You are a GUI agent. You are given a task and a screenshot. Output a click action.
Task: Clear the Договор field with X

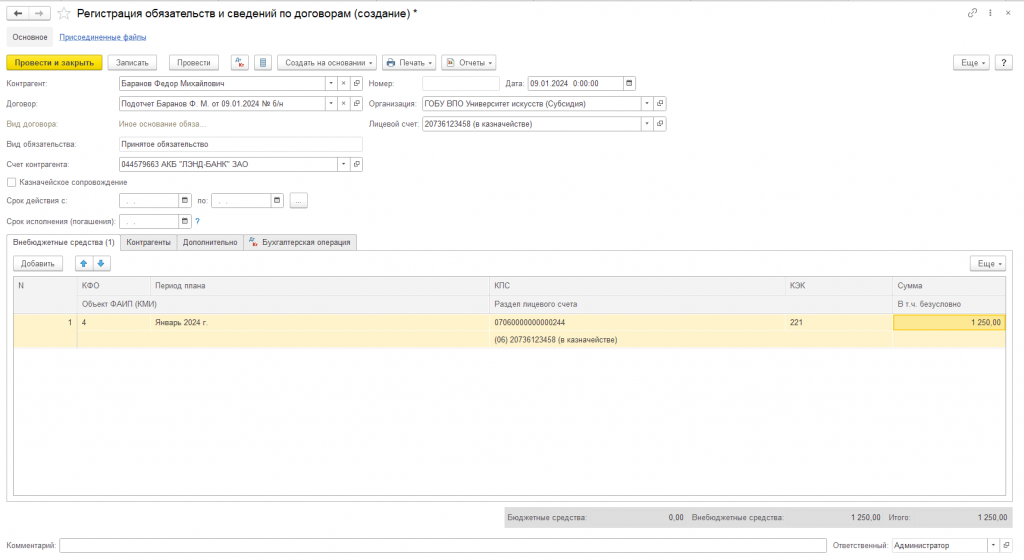344,104
